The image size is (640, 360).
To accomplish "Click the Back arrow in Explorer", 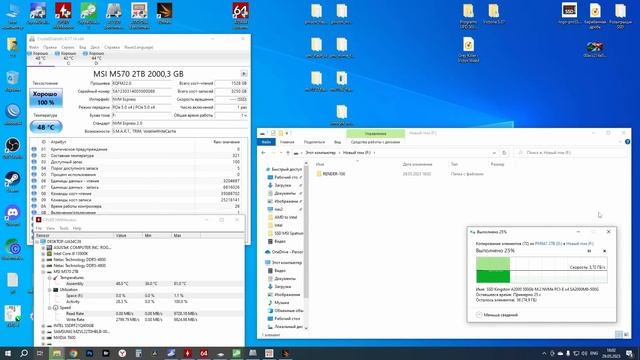I will coord(264,153).
